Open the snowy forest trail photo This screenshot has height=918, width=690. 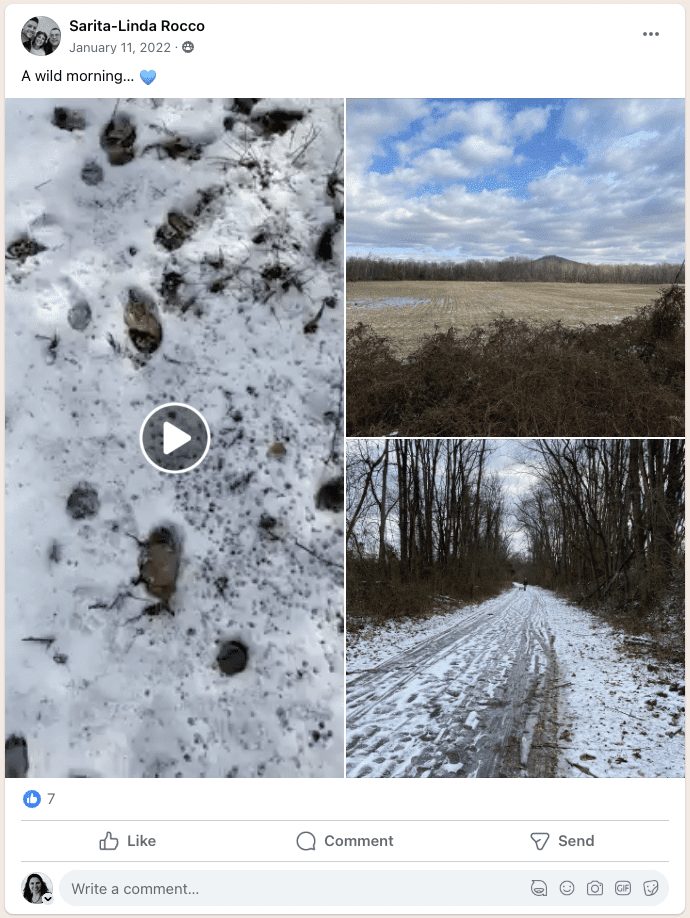pos(515,608)
